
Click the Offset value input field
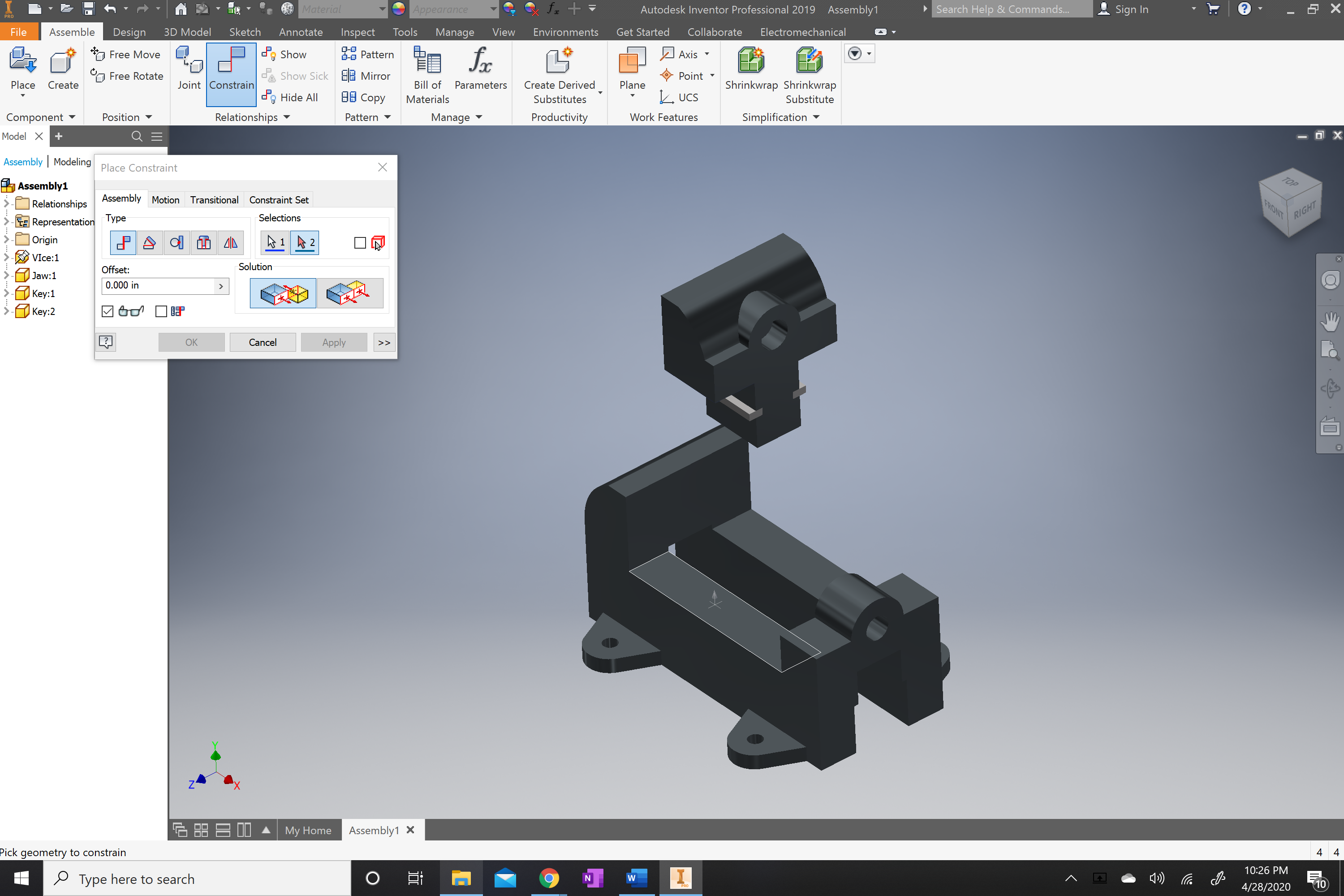[158, 286]
